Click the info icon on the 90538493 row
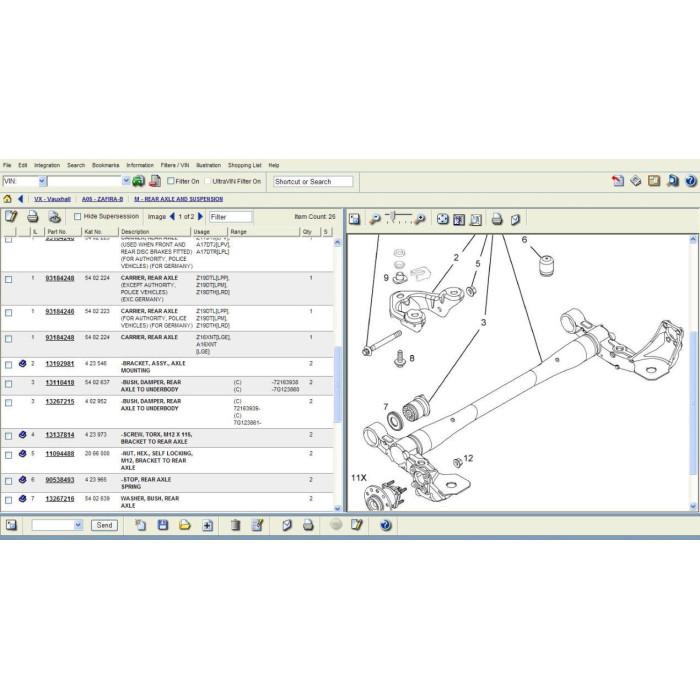 click(x=23, y=479)
